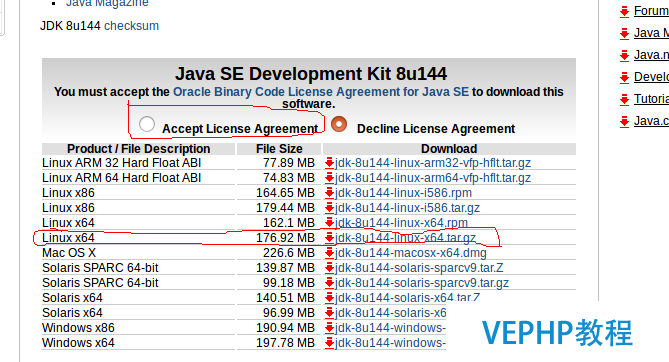Open the Developer link in sidebar
The height and width of the screenshot is (362, 669).
tap(651, 77)
